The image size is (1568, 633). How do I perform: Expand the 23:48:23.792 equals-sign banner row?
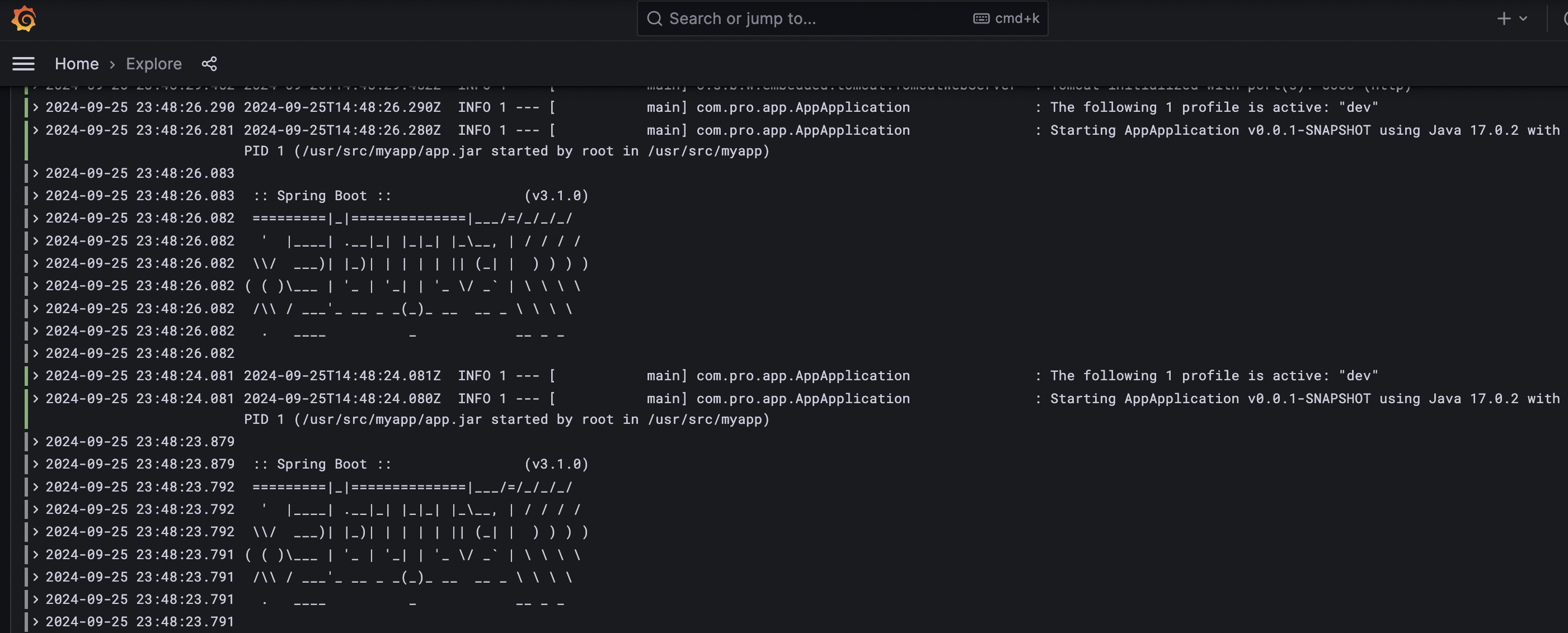[x=36, y=487]
